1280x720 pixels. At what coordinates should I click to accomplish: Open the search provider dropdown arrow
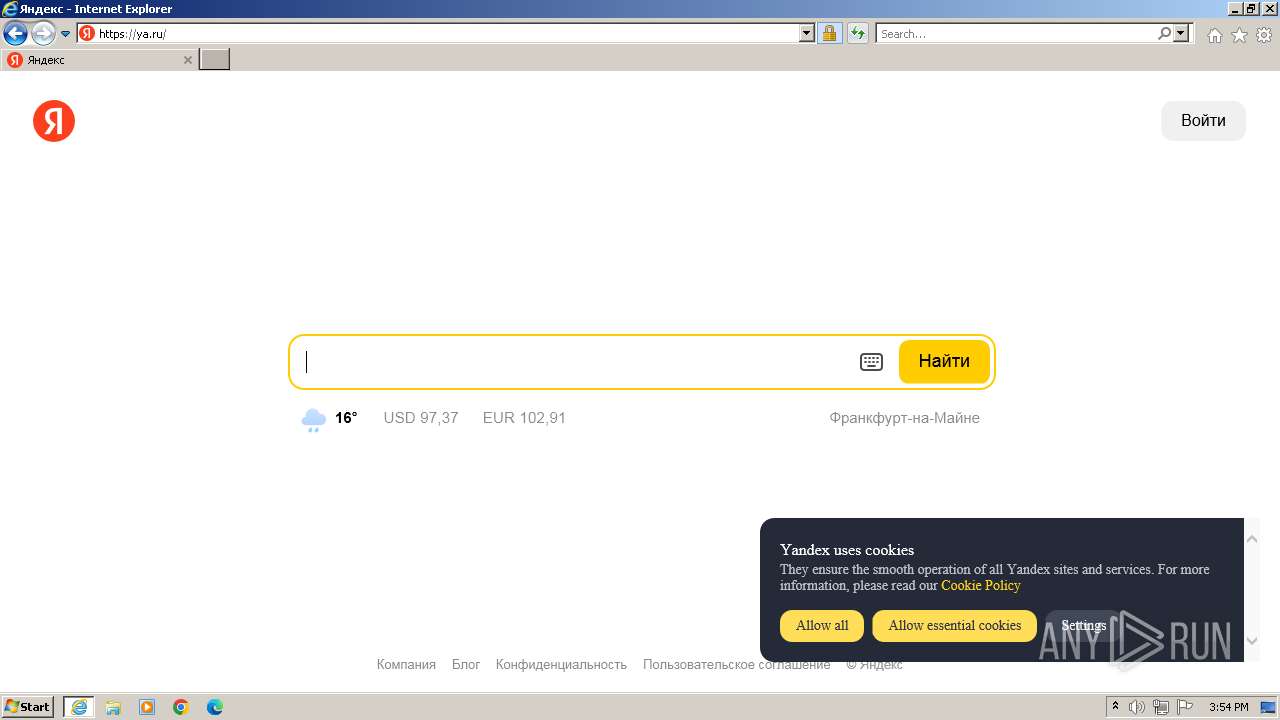click(1182, 34)
